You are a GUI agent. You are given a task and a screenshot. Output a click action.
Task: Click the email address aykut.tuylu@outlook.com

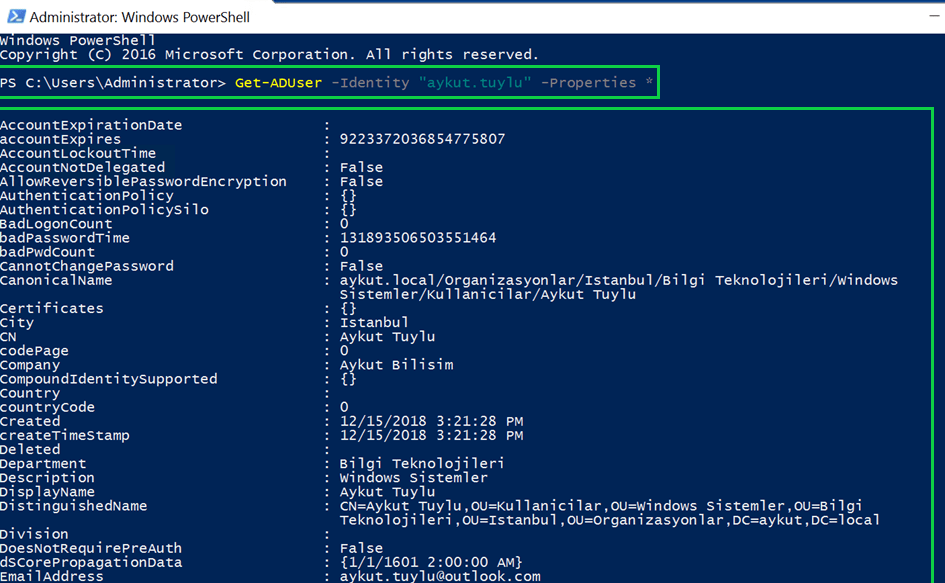click(x=440, y=576)
